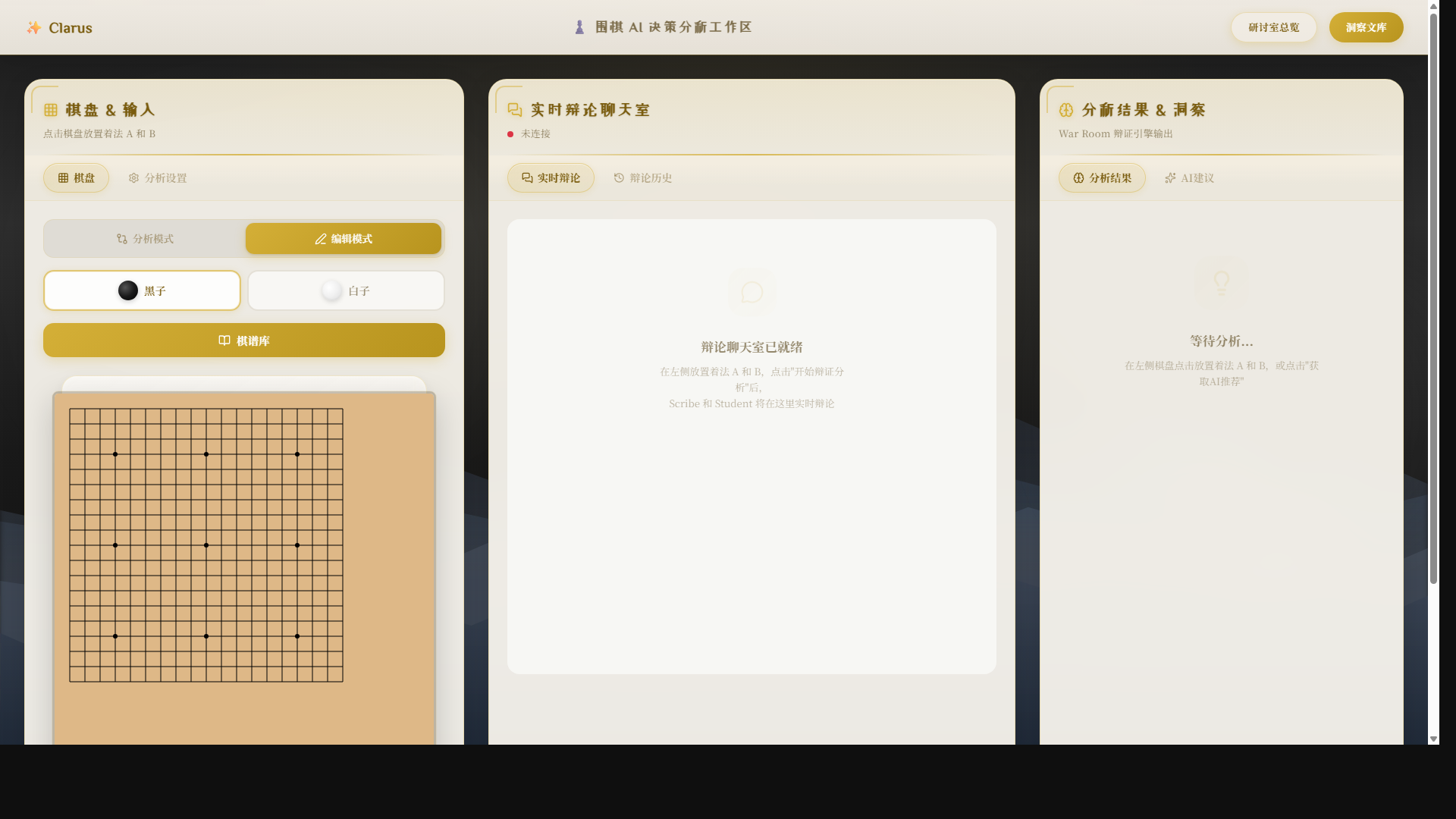Click the 辩论聊天室已就绪 heading
The image size is (1456, 819).
coord(752,347)
